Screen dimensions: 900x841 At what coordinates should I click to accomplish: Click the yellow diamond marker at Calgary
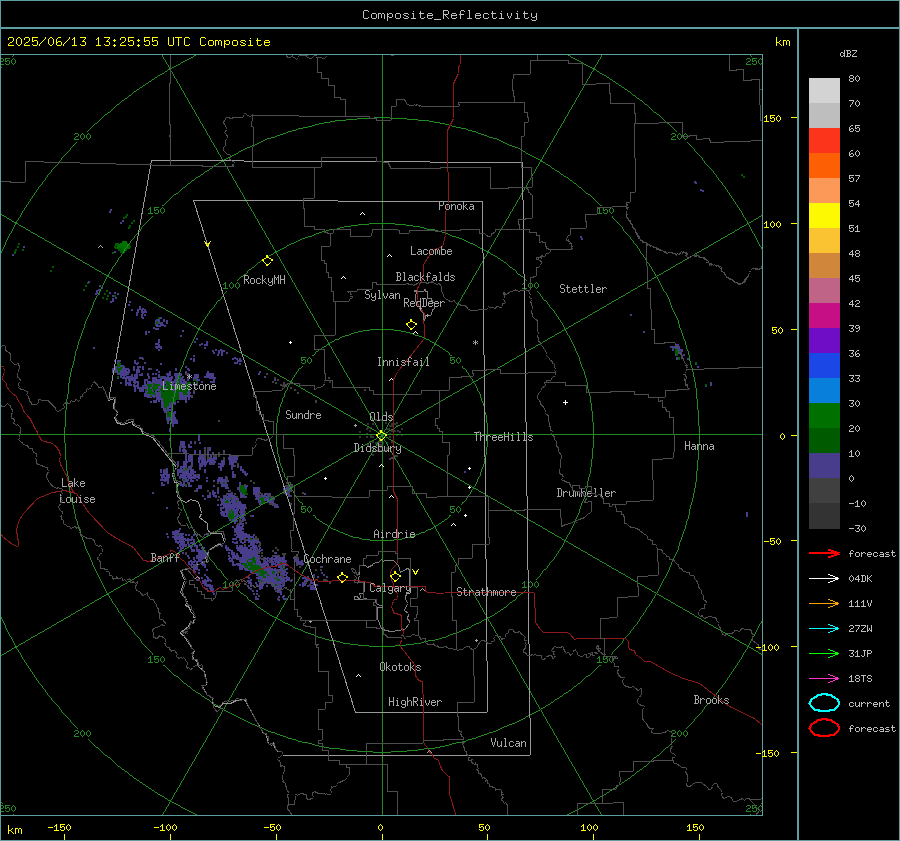point(395,576)
